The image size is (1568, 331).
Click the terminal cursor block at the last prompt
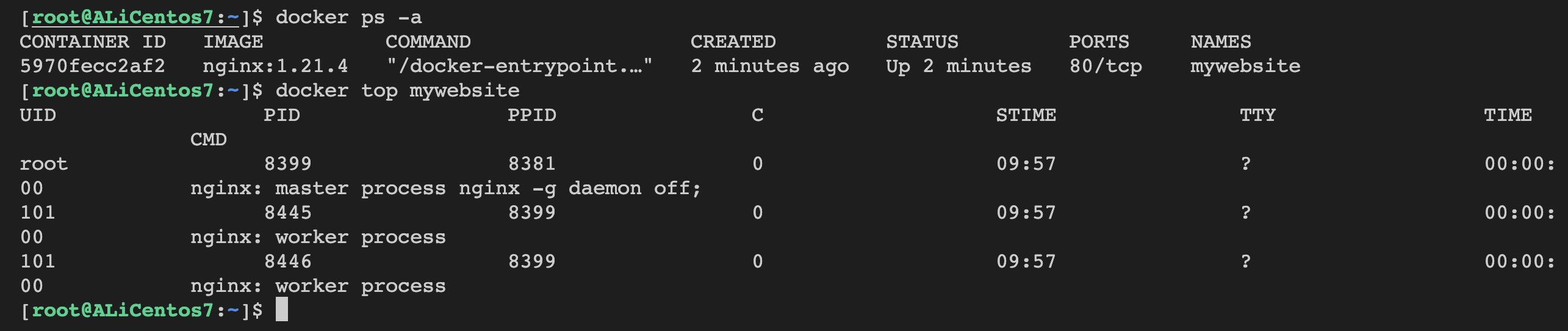click(281, 310)
